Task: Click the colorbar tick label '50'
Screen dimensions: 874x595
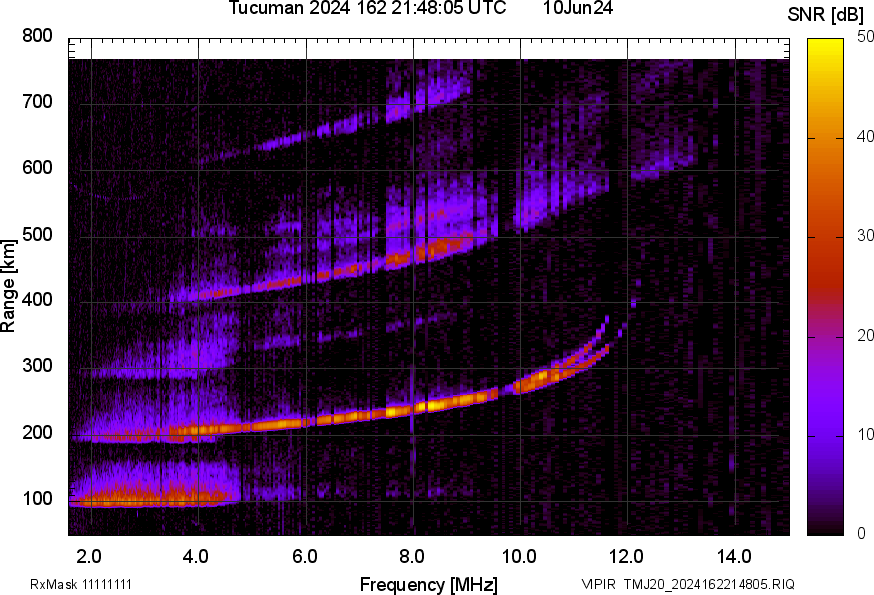Action: 865,37
